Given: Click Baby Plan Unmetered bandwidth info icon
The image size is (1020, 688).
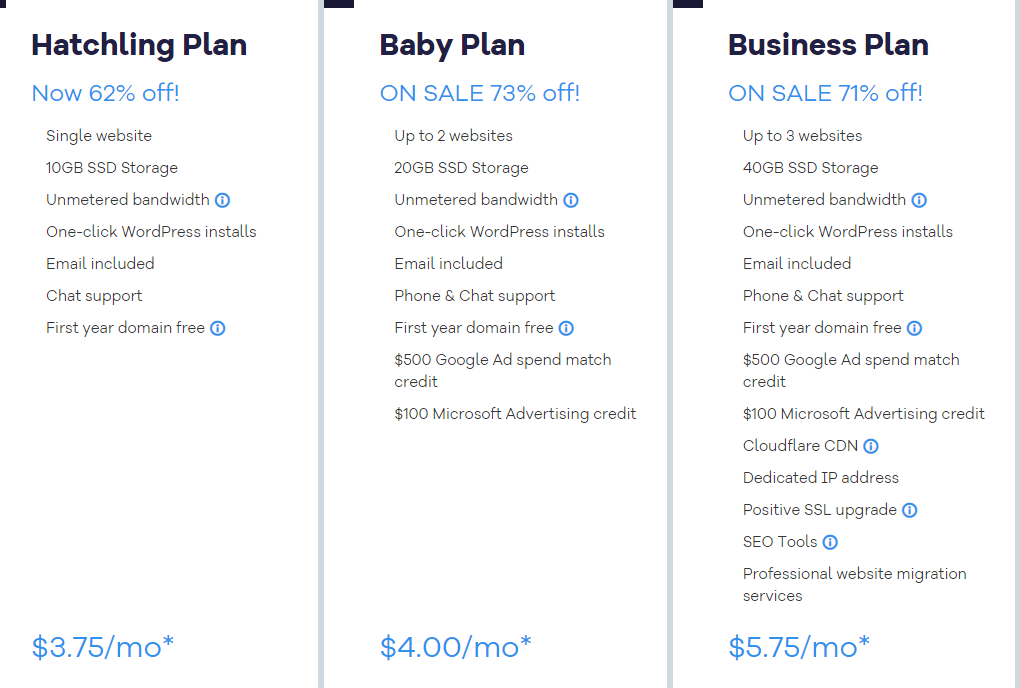Looking at the screenshot, I should 571,200.
